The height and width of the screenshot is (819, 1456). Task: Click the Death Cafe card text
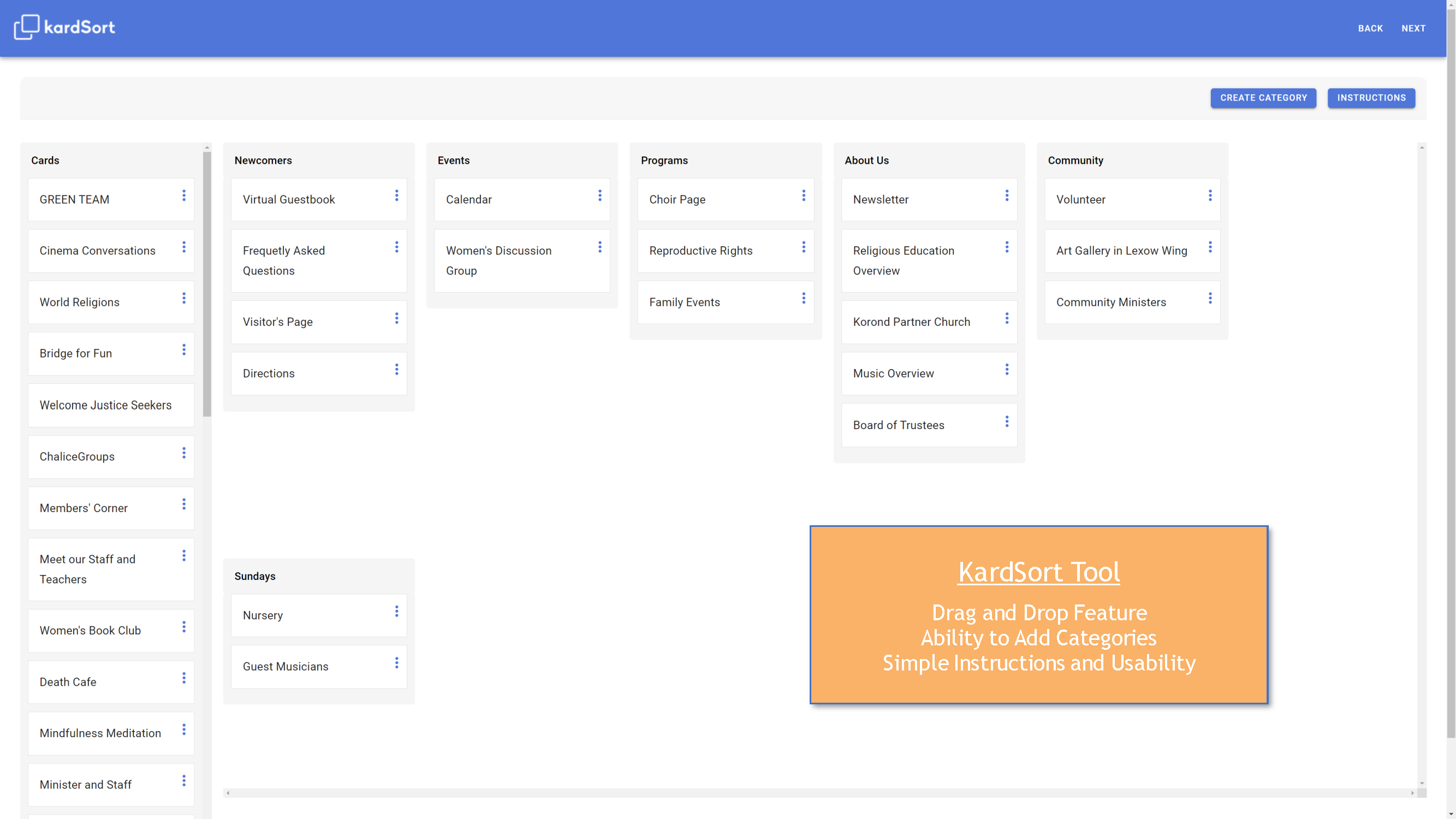point(68,682)
